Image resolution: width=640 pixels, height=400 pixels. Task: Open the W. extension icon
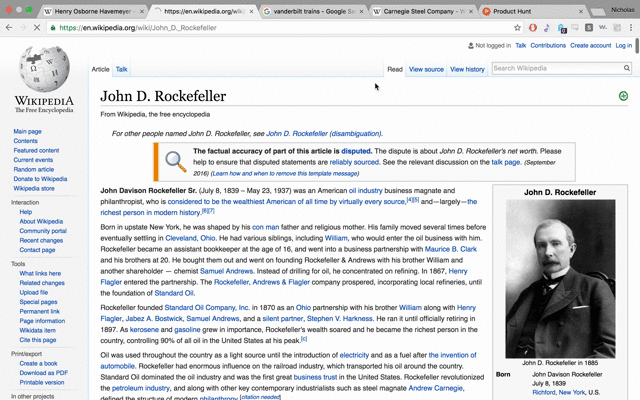603,28
